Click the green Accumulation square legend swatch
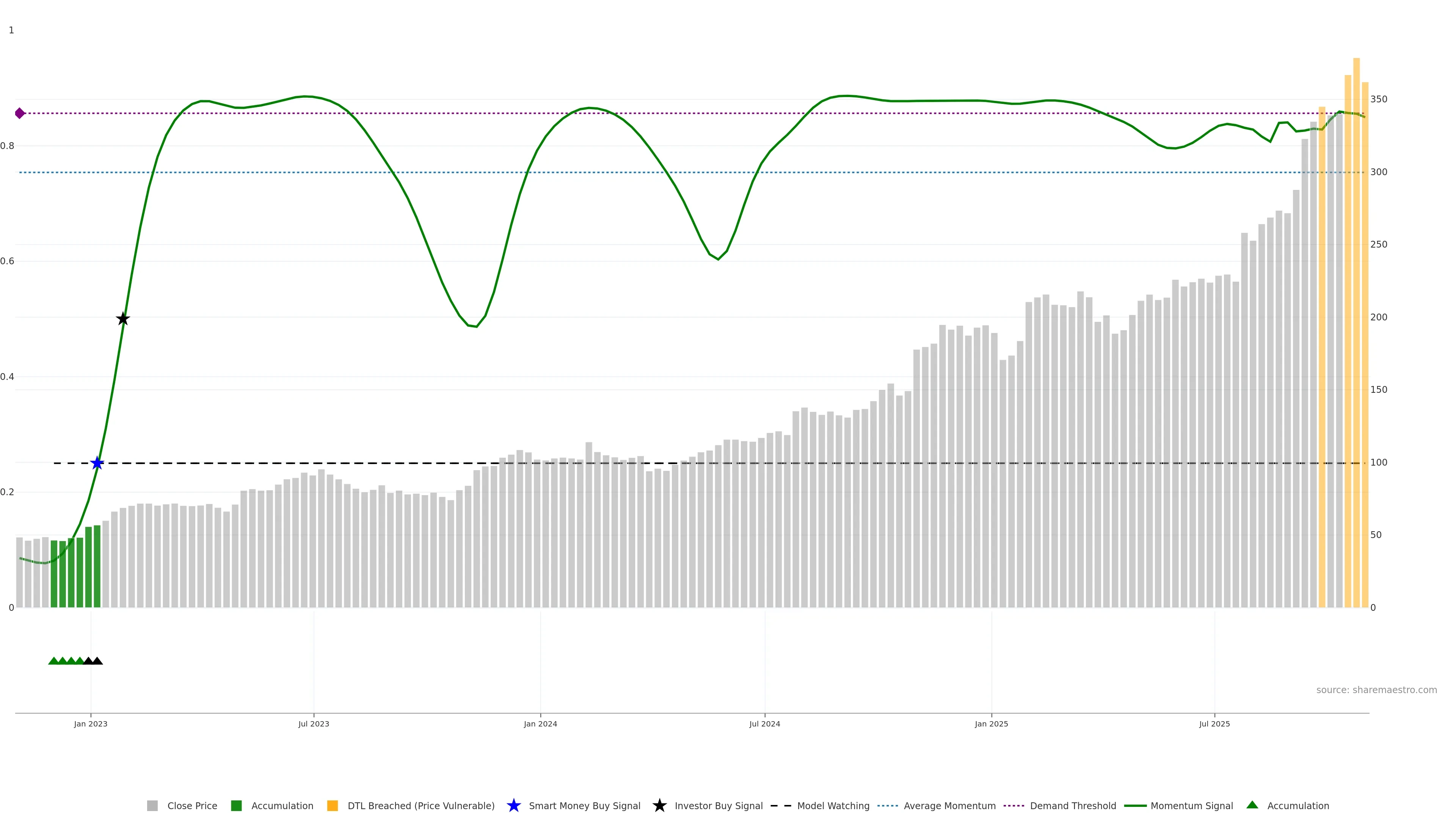 pyautogui.click(x=236, y=806)
